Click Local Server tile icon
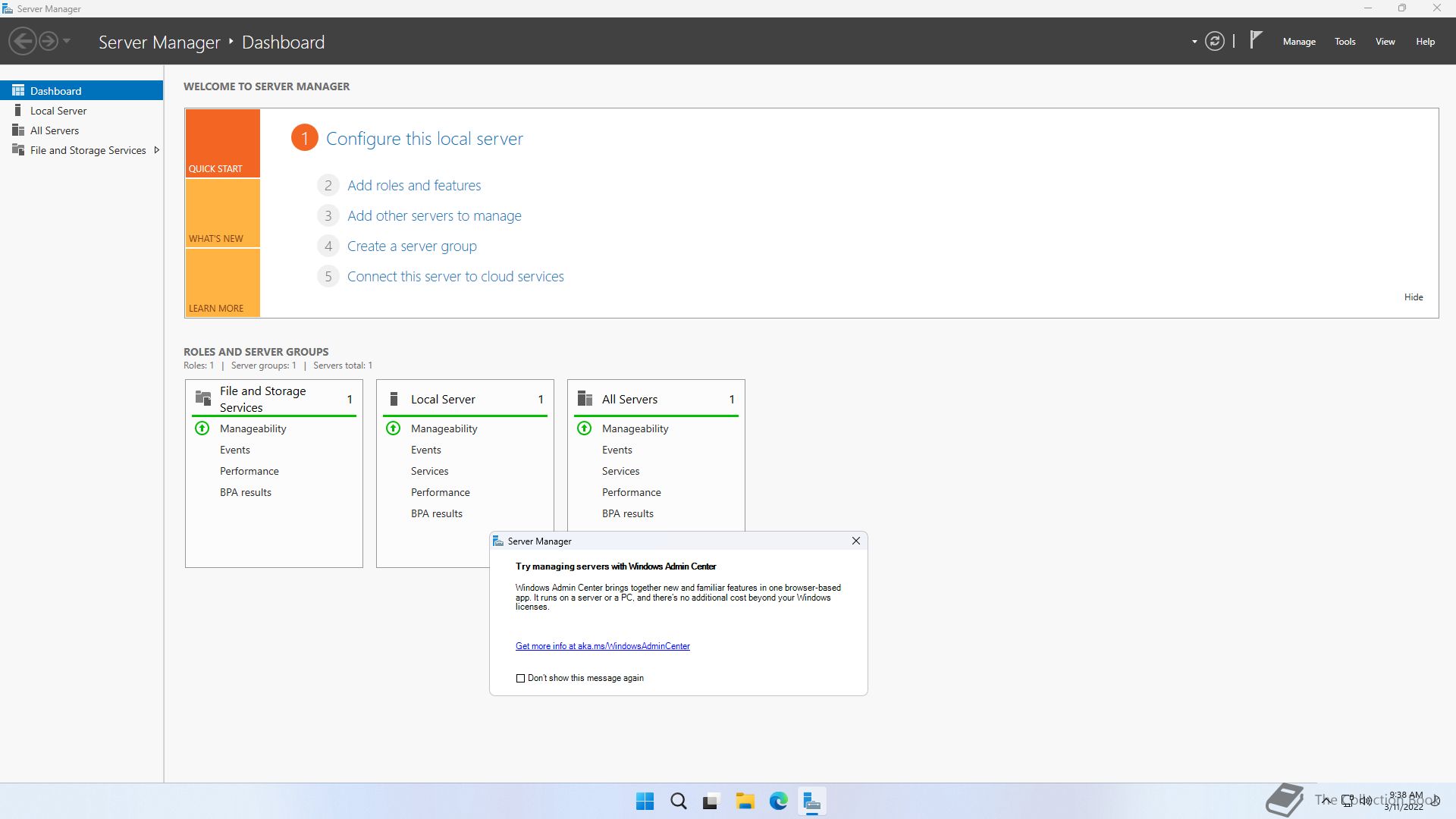 coord(394,399)
